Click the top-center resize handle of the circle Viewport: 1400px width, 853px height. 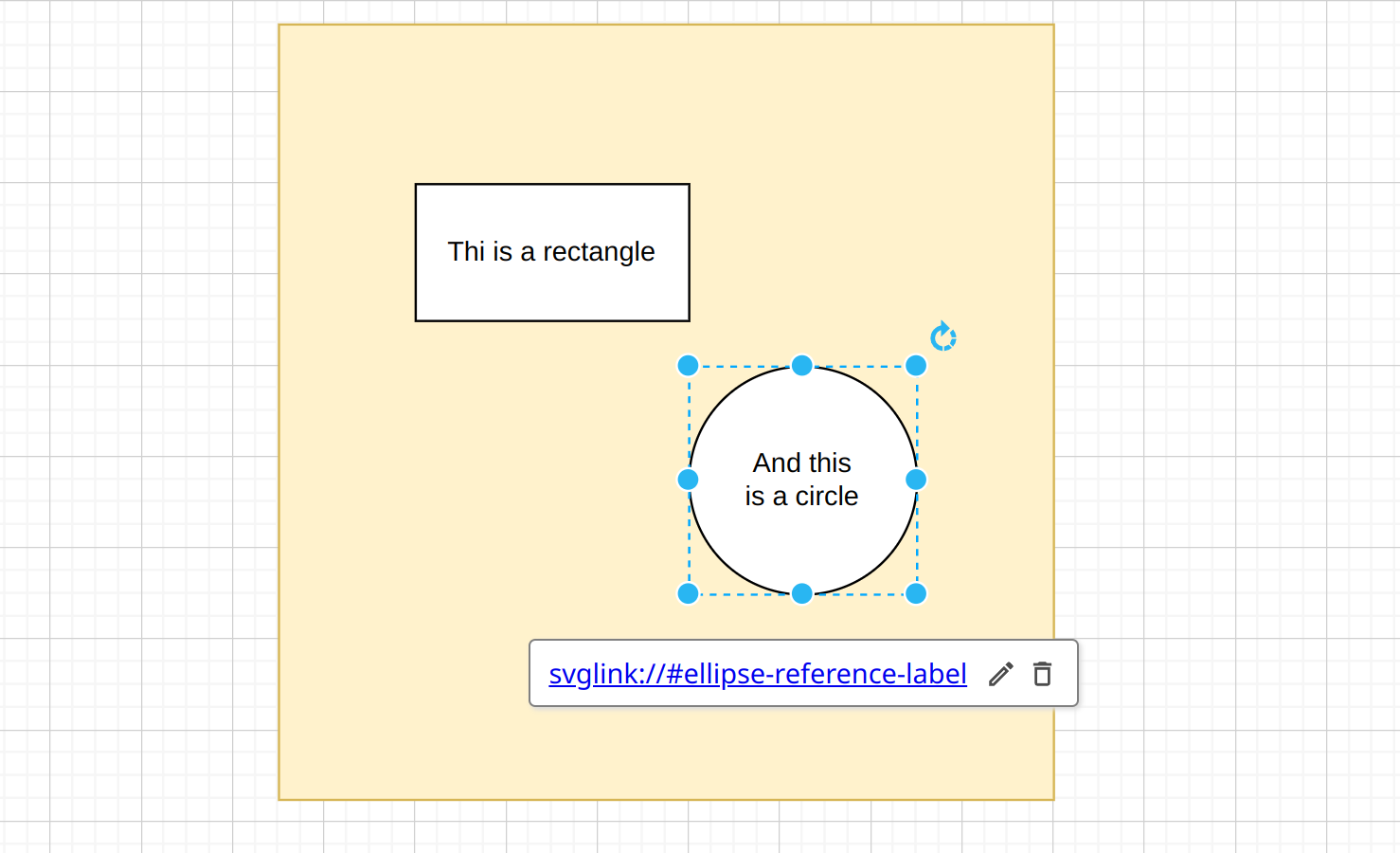802,365
